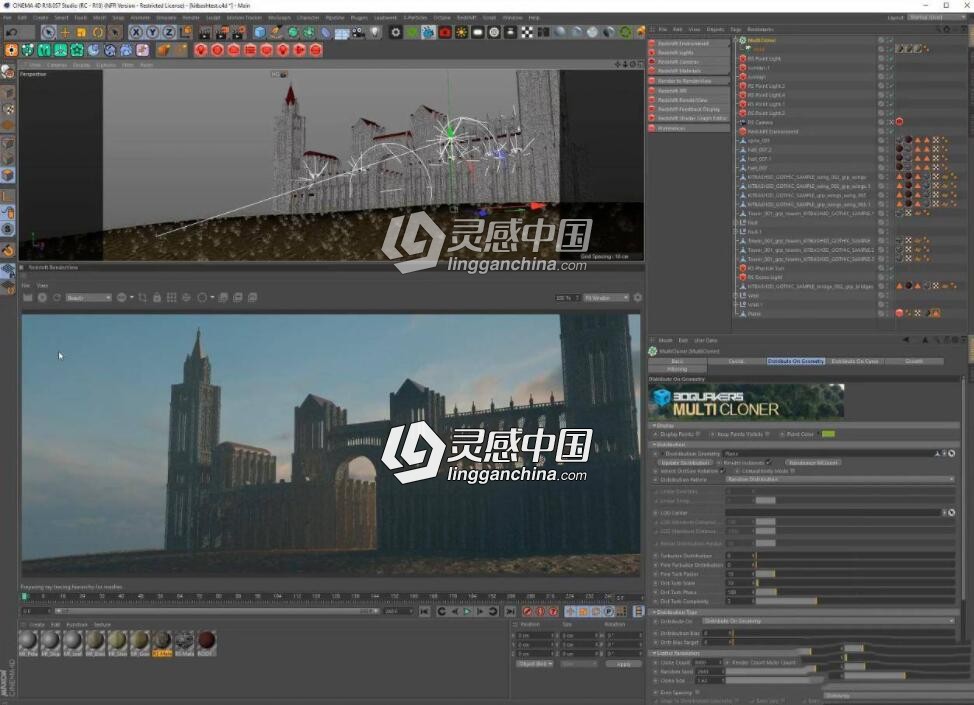
Task: Click the checkerboard icon in the top toolbar
Action: click(527, 32)
